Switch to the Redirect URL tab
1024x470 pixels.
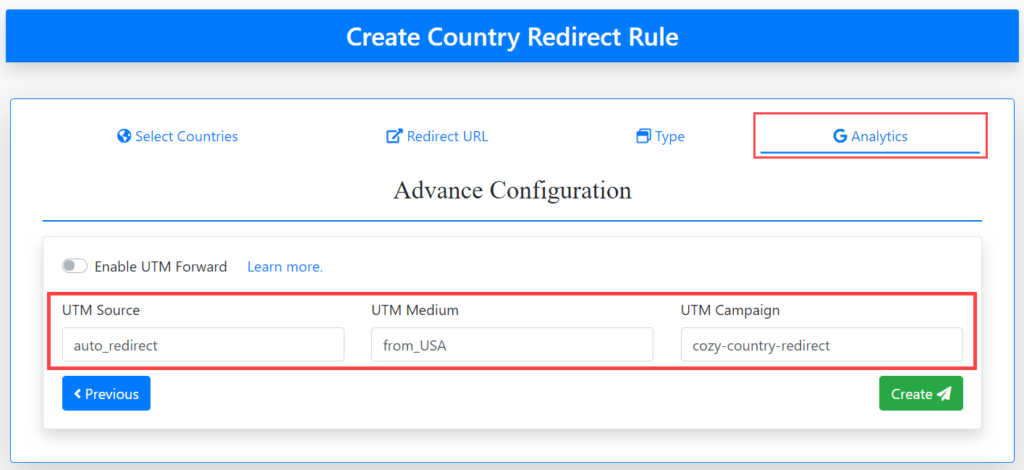[x=438, y=136]
